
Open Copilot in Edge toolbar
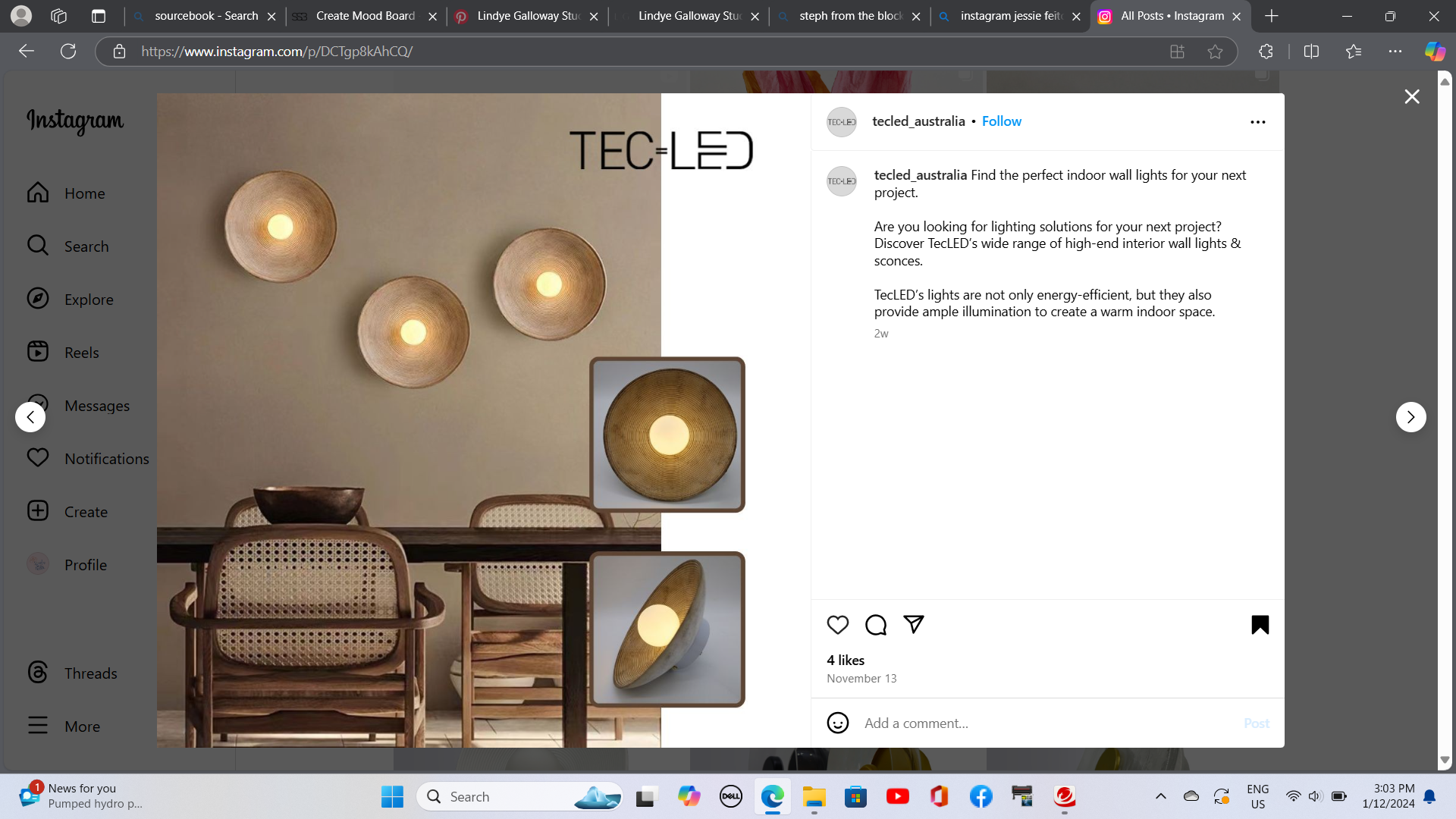[x=1435, y=52]
